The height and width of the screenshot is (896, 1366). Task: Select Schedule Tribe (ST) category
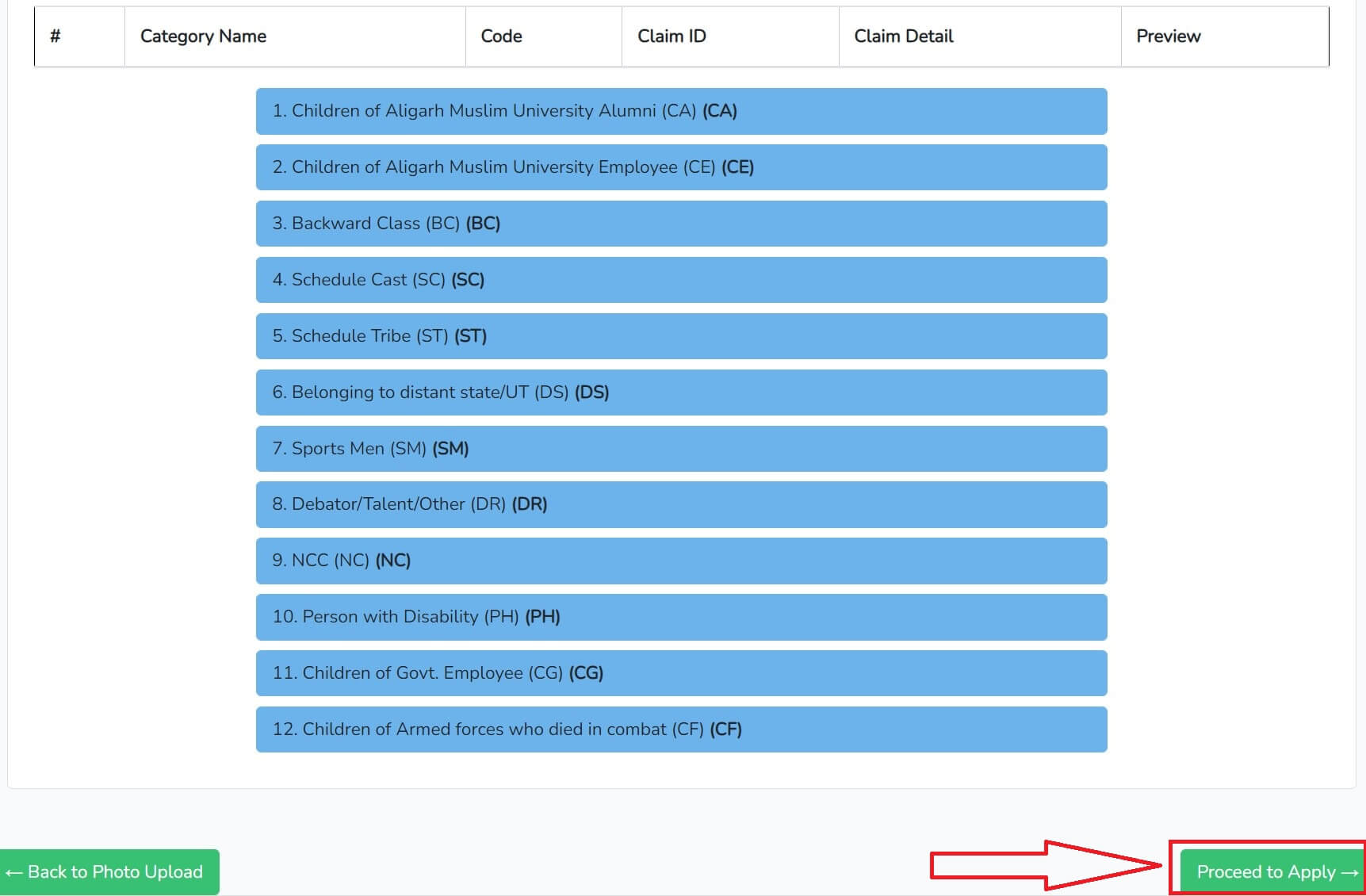click(x=681, y=336)
